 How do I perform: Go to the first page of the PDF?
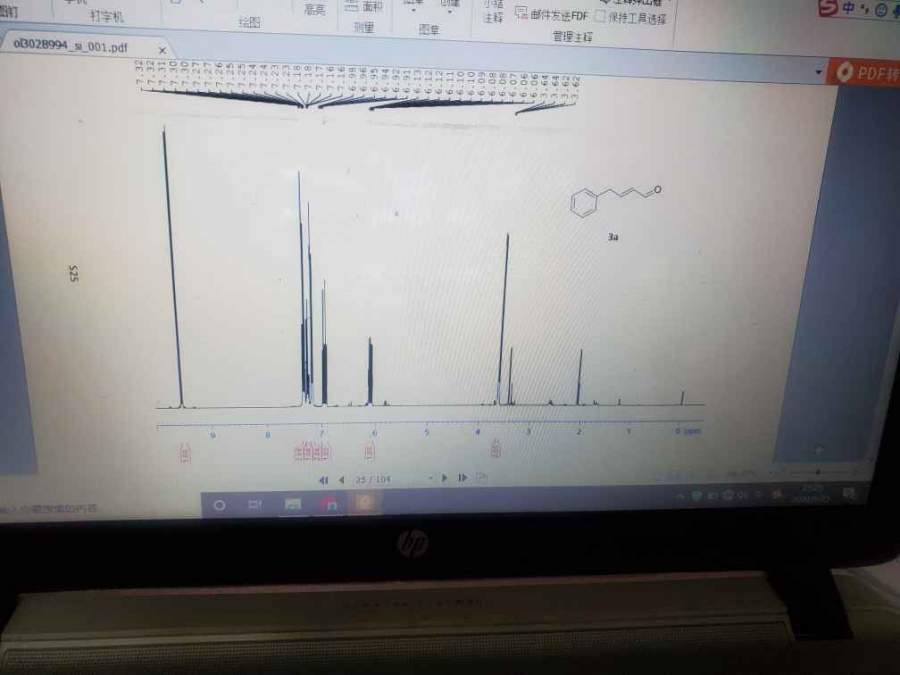coord(323,480)
